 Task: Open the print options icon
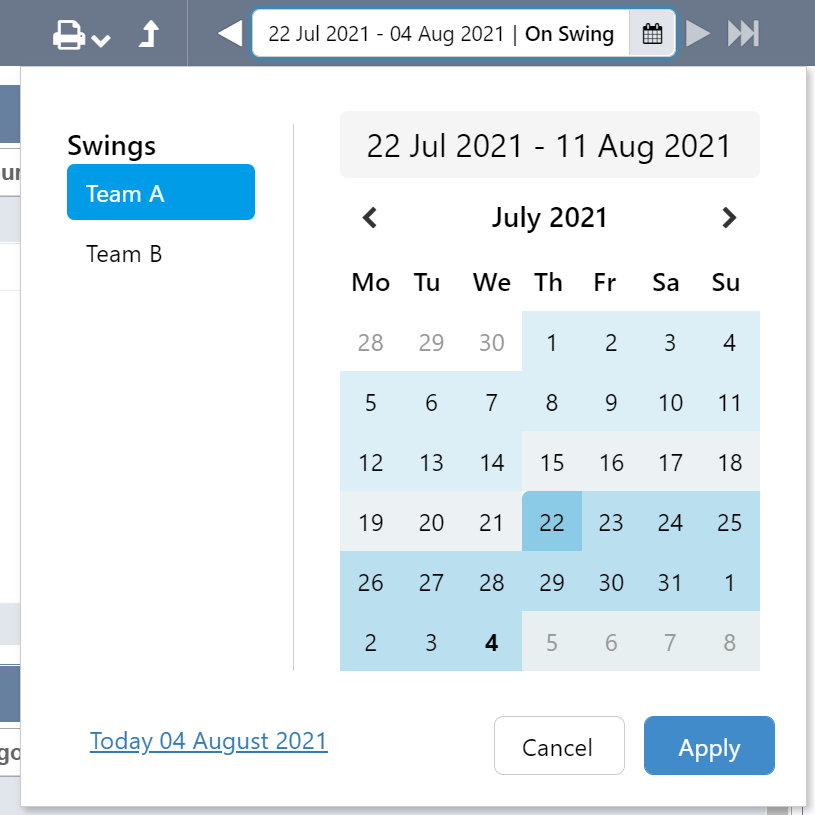[x=69, y=35]
